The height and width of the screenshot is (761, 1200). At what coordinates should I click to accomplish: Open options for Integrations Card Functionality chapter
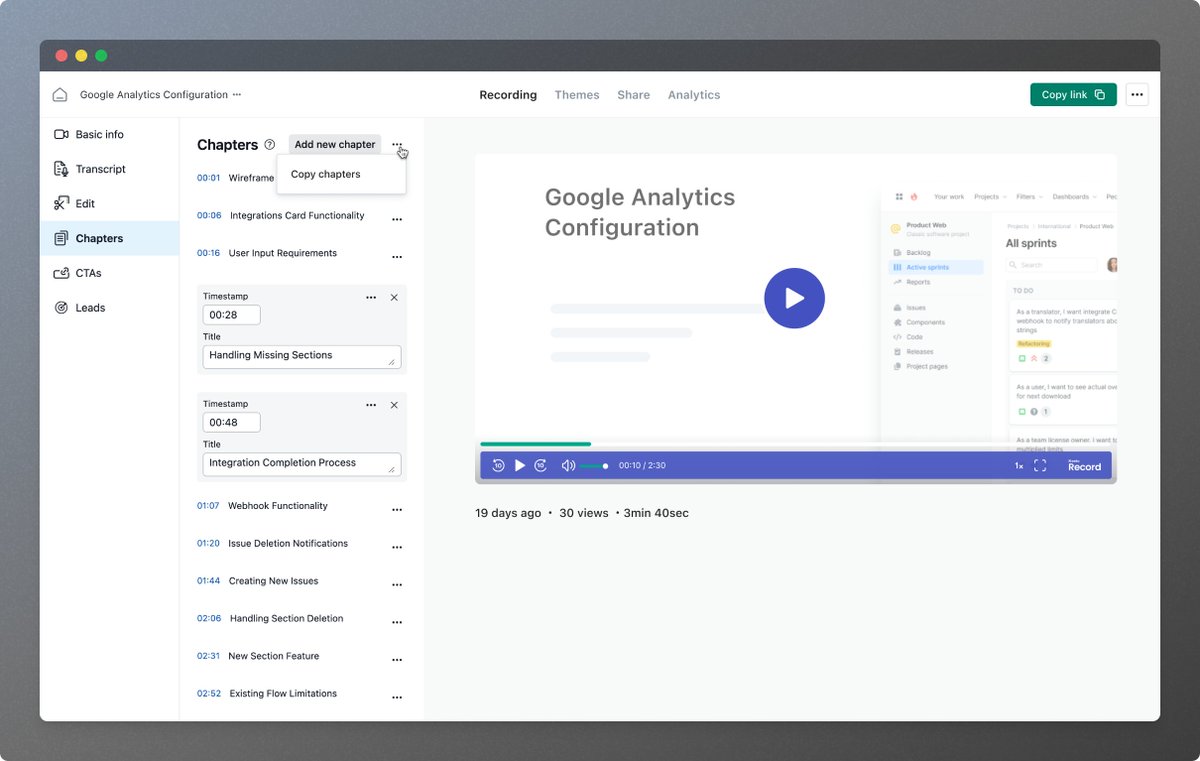coord(397,219)
